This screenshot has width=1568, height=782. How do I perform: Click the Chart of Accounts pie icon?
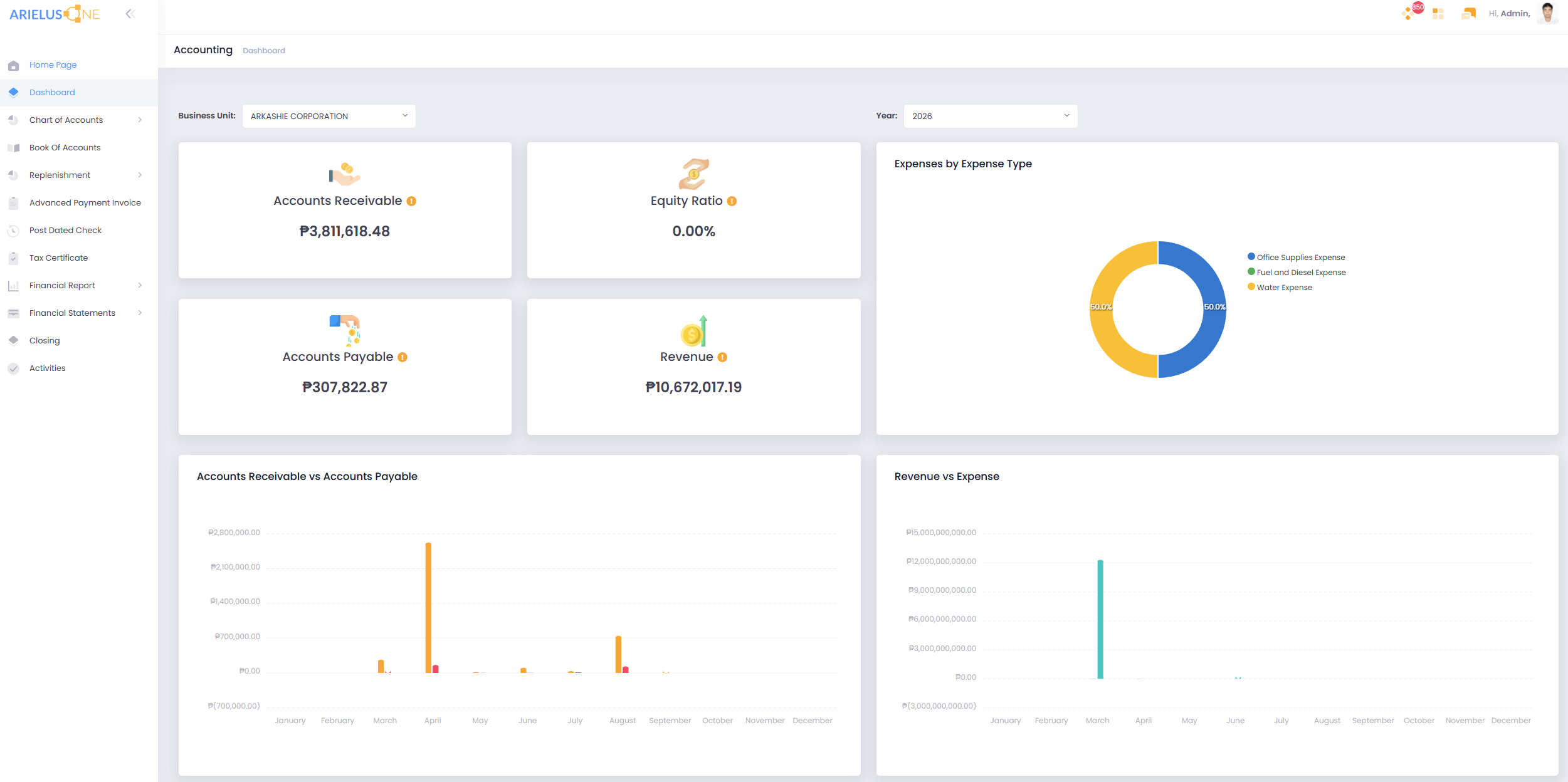coord(13,120)
